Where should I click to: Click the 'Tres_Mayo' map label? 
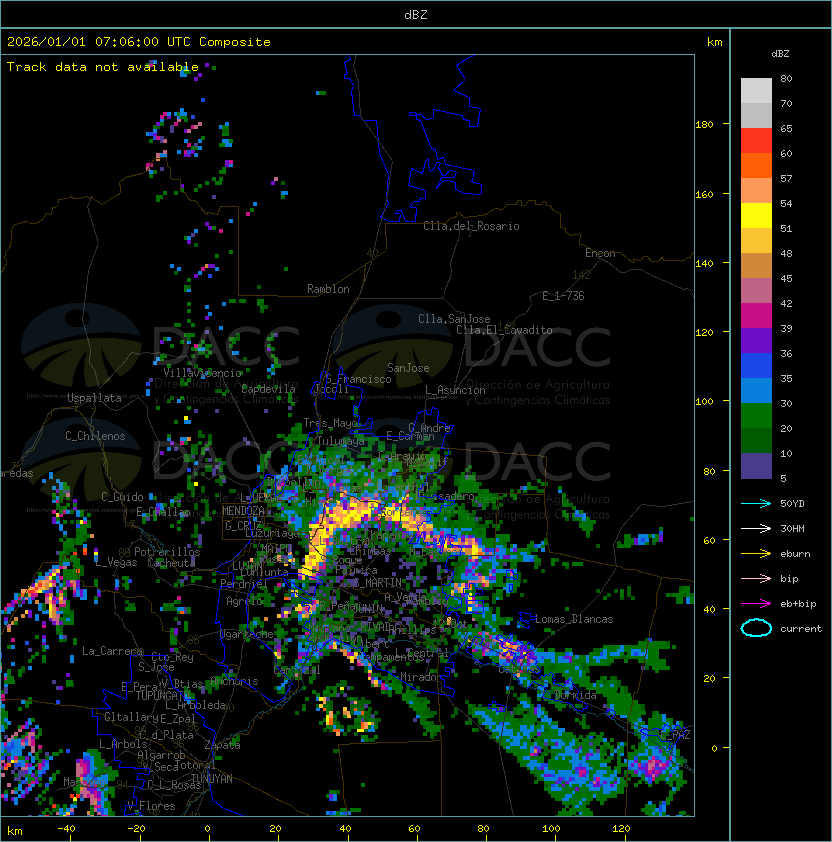[x=331, y=423]
